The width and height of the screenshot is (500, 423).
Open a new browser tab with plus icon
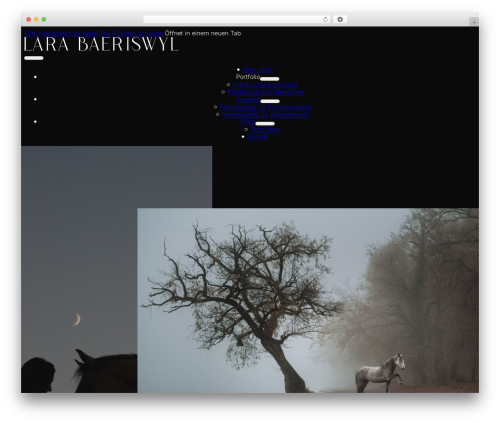[x=474, y=22]
